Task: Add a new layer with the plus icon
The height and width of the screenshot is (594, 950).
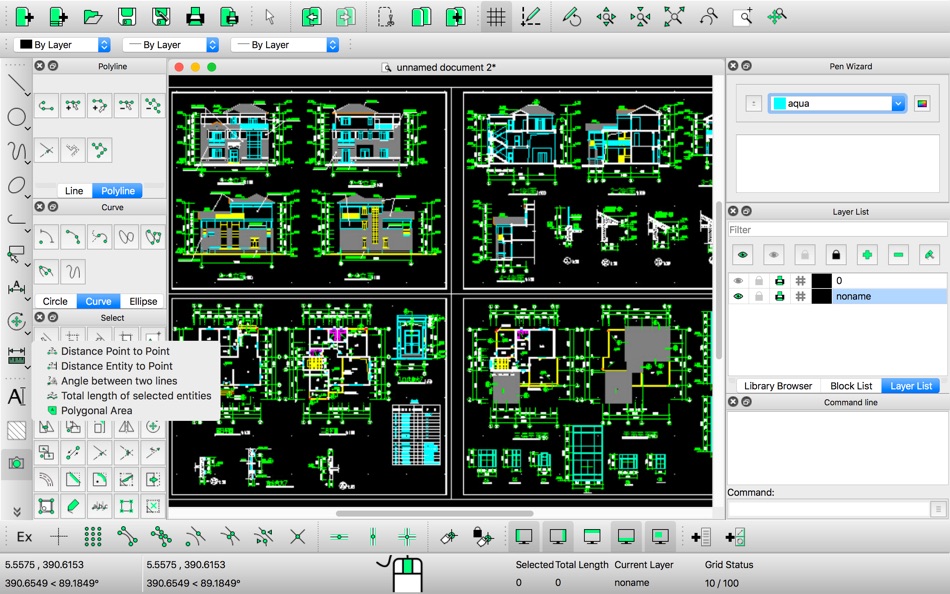Action: click(x=867, y=255)
